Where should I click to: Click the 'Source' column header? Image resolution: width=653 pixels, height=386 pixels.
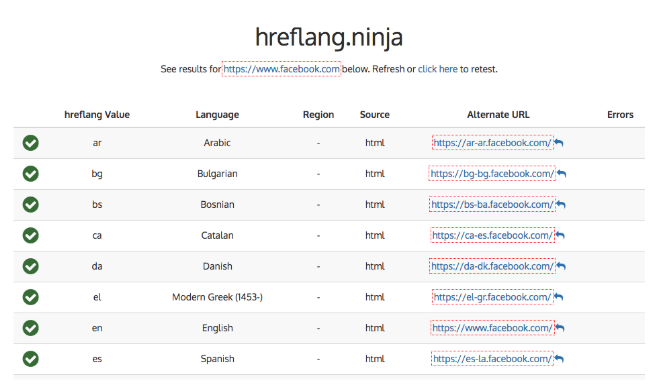click(x=375, y=115)
